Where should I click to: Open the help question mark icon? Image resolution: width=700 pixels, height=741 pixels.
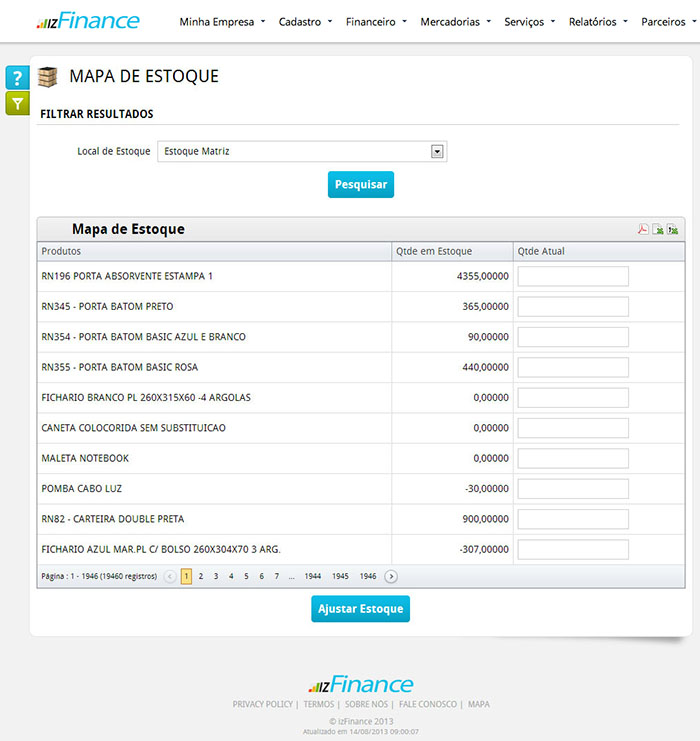(17, 78)
